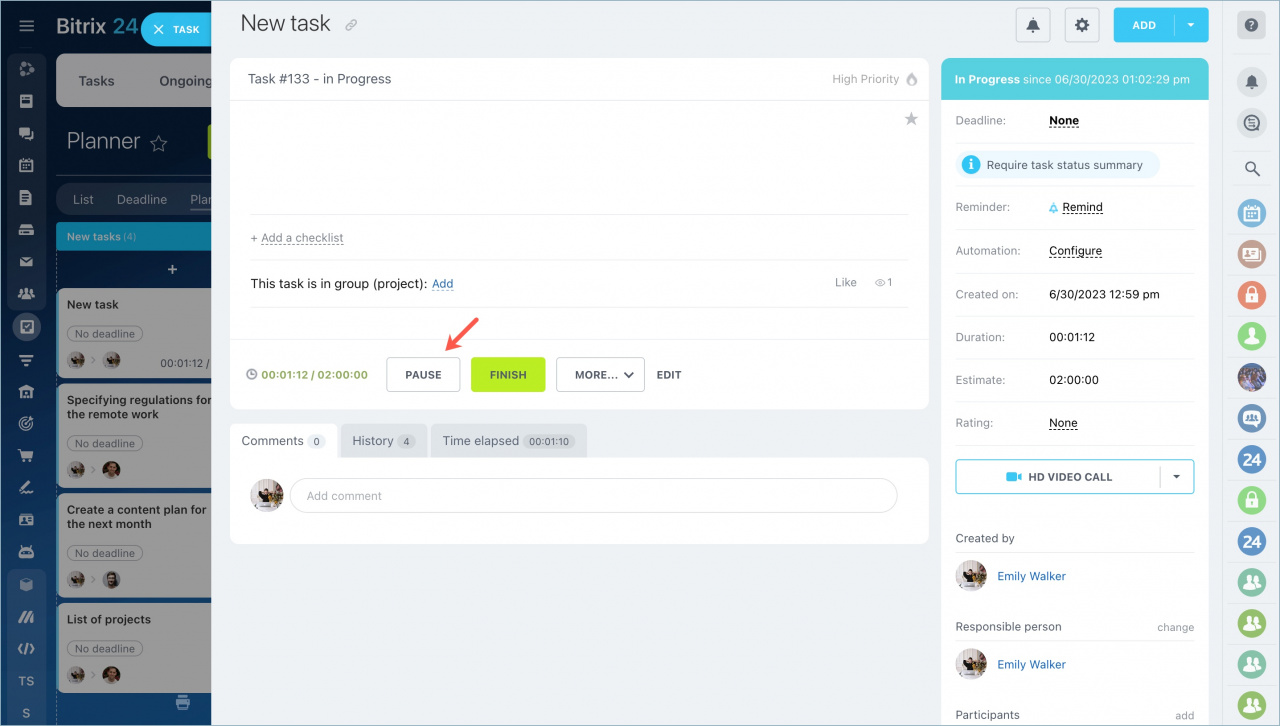The height and width of the screenshot is (726, 1280).
Task: Open the Calendar icon in left sidebar
Action: (26, 166)
